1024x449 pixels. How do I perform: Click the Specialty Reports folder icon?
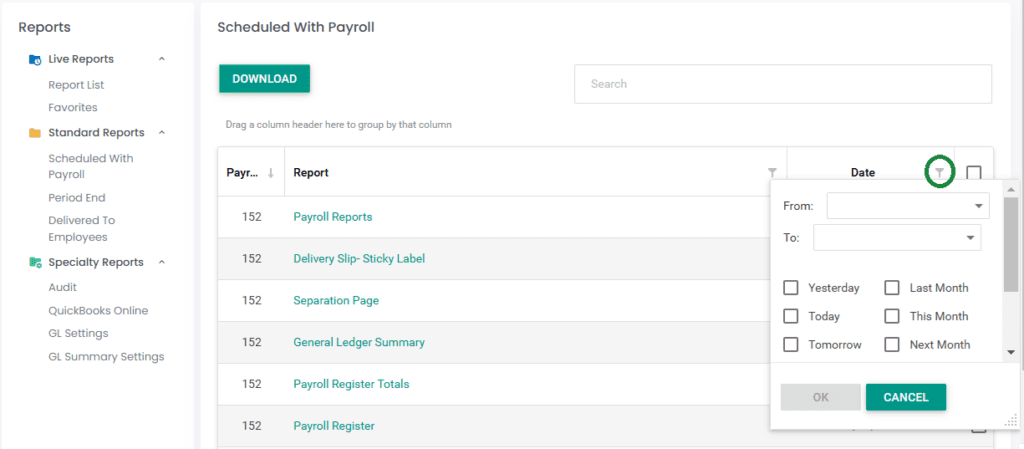coord(35,263)
